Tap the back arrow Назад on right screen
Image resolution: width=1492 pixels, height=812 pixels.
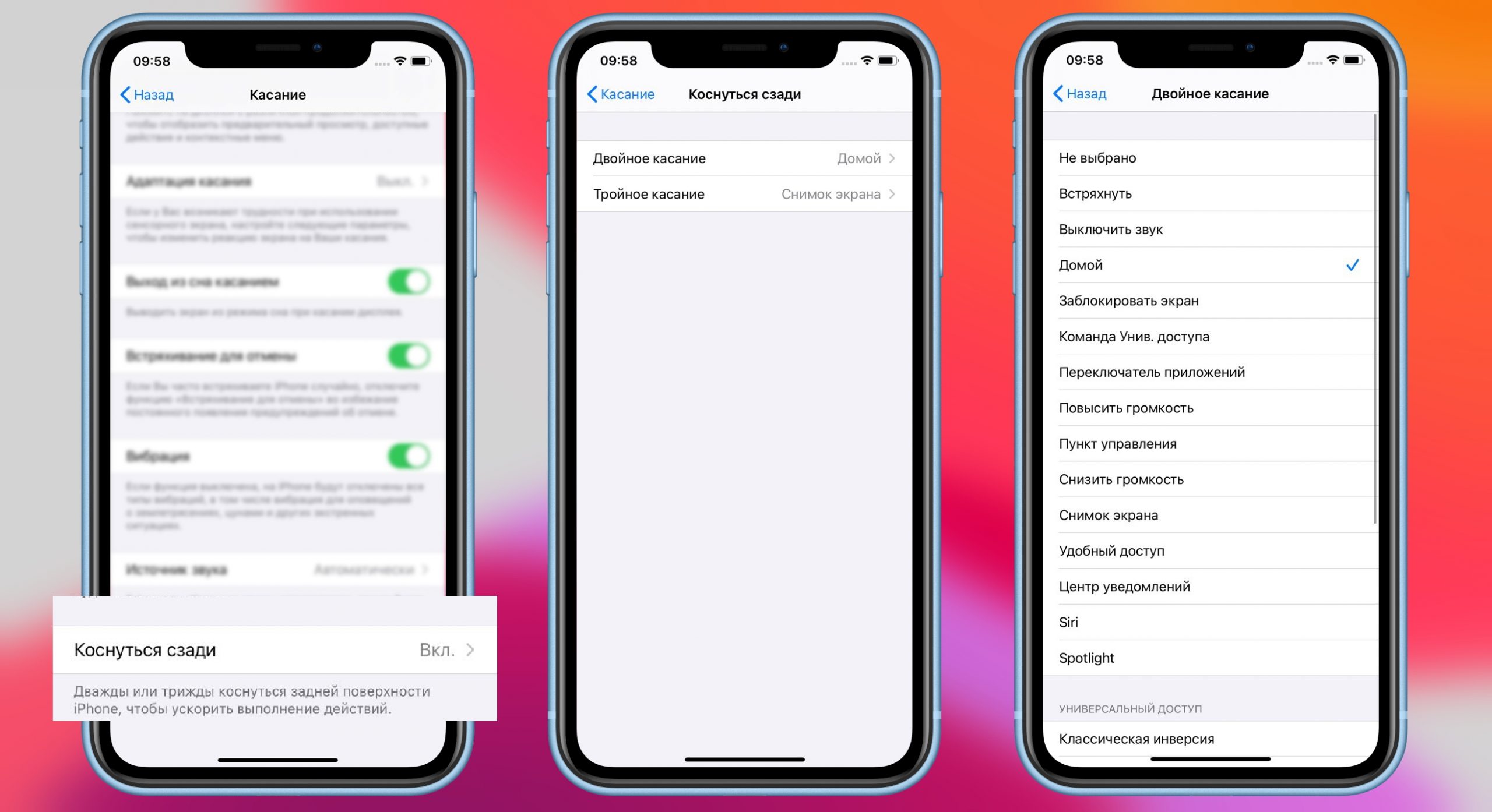point(1075,94)
